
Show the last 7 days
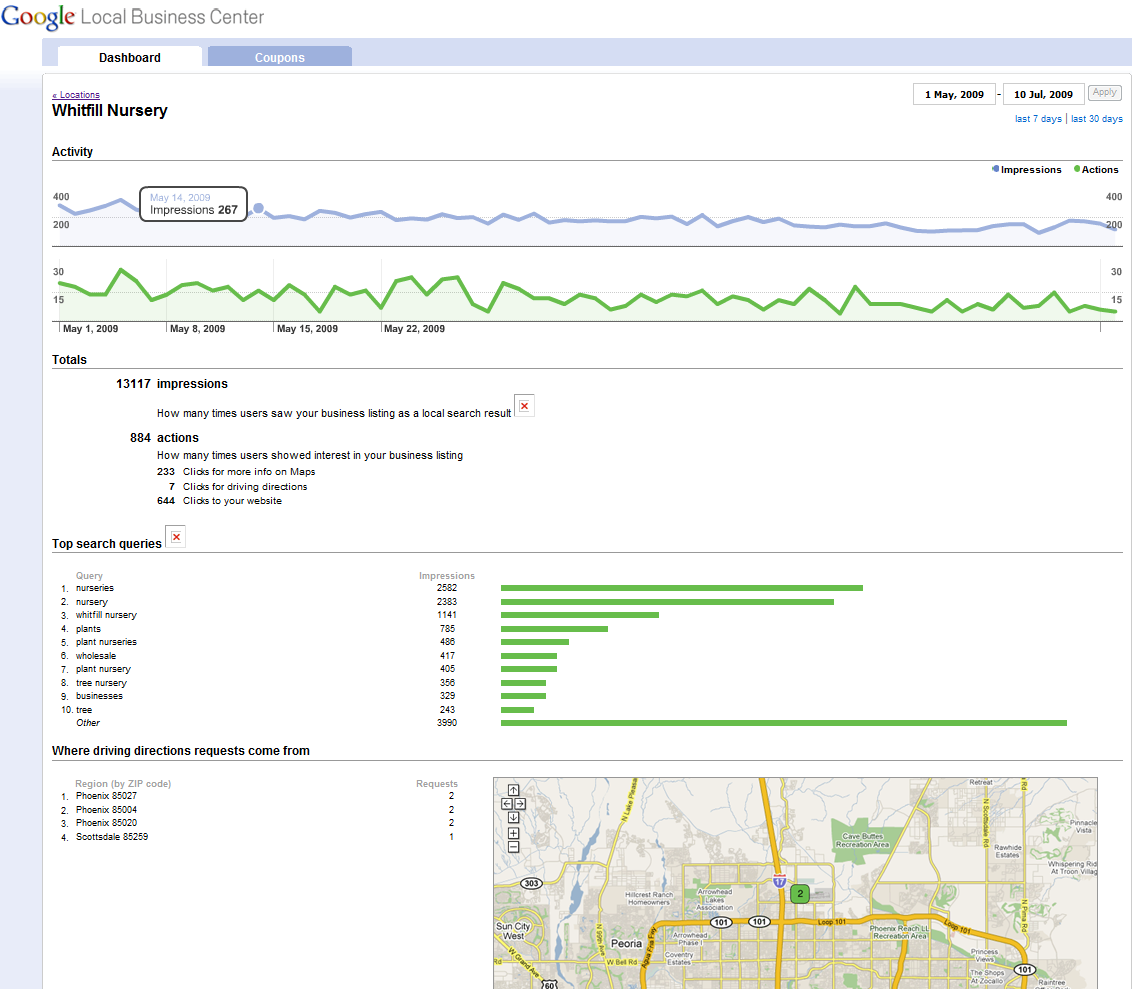point(1038,118)
